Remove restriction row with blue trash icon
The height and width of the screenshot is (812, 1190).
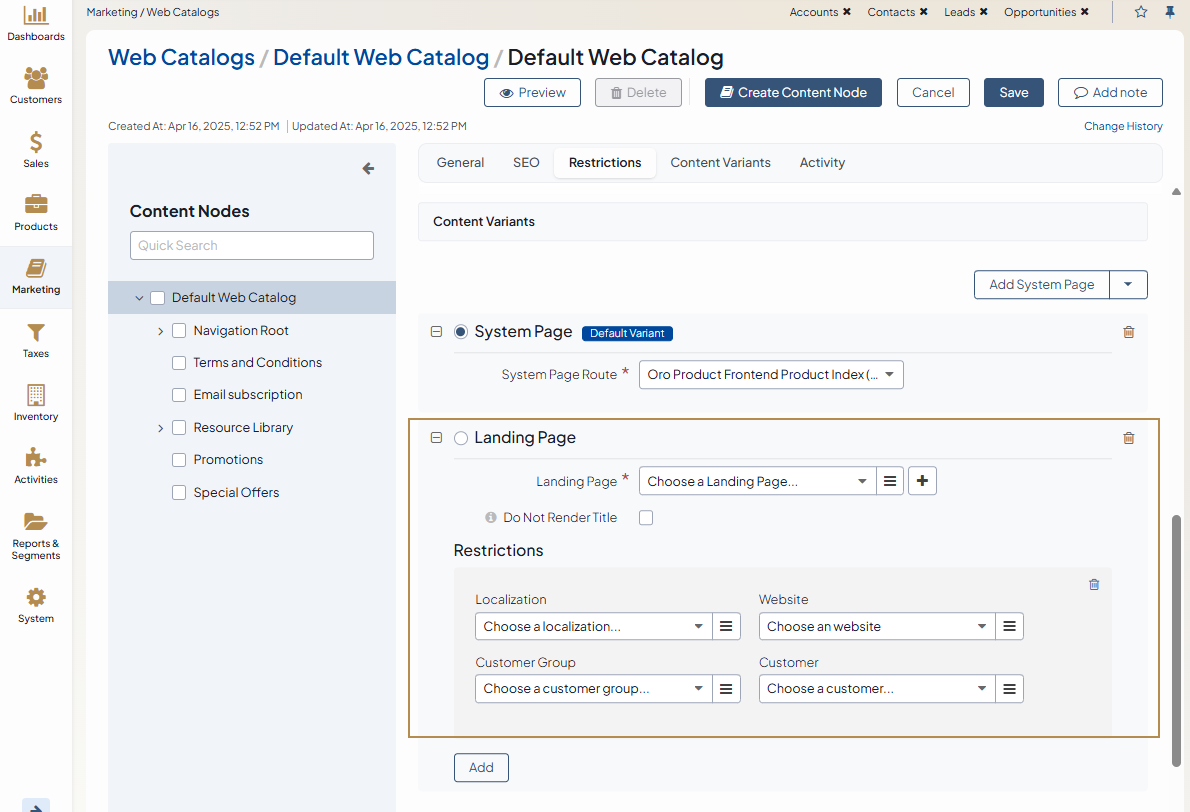click(x=1094, y=585)
